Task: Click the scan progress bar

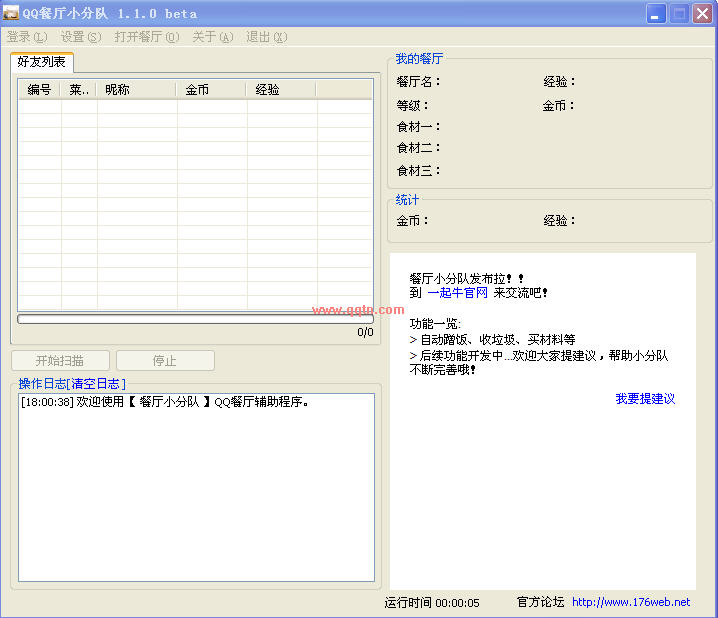Action: click(x=196, y=319)
